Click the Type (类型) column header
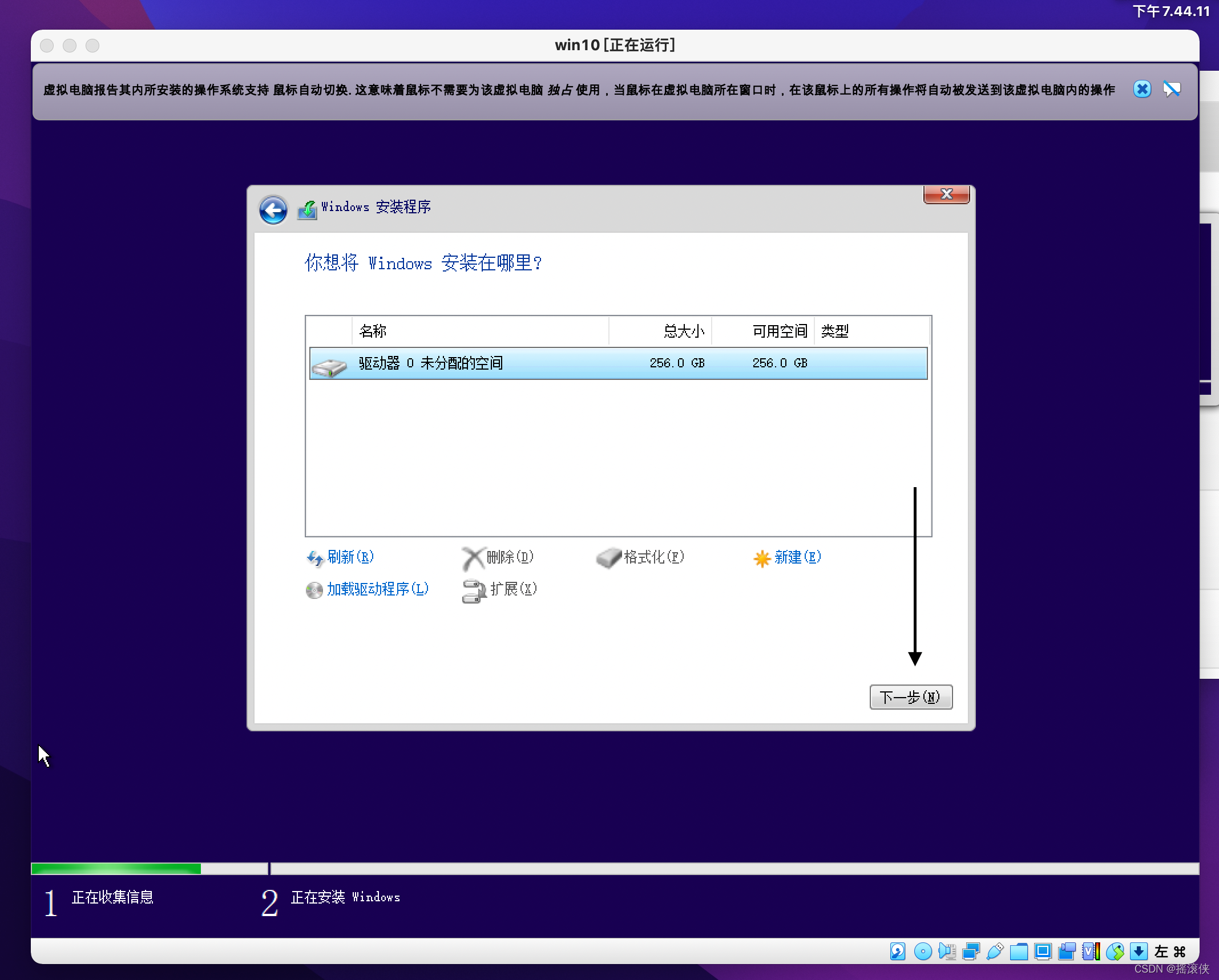The image size is (1219, 980). [x=872, y=331]
